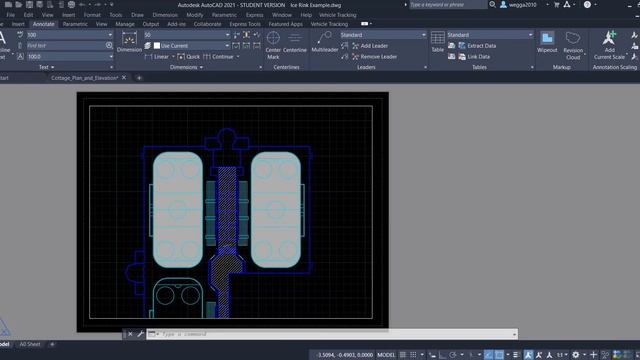Click Link Data in Tables panel
This screenshot has width=640, height=360.
coord(474,57)
